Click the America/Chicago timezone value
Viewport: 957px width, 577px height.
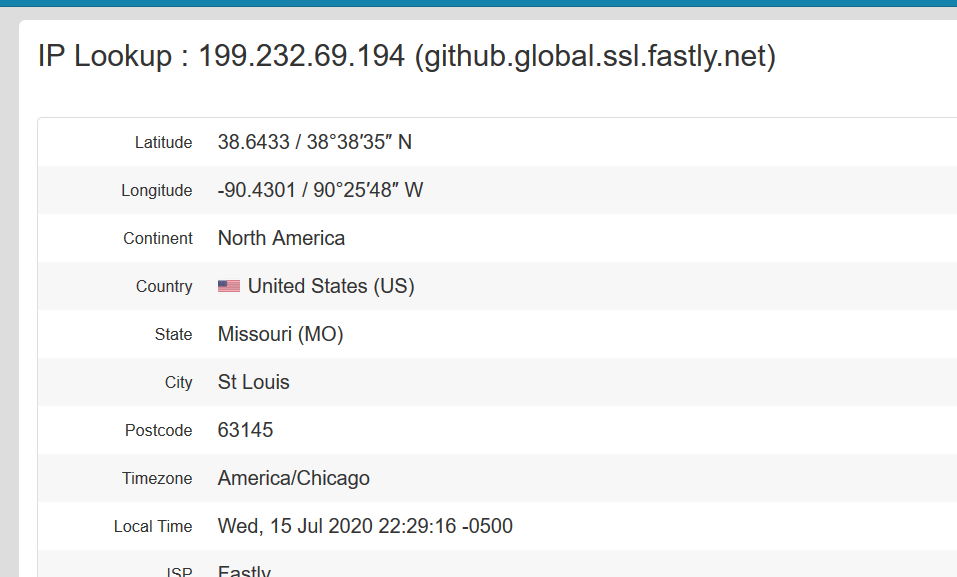click(x=294, y=478)
